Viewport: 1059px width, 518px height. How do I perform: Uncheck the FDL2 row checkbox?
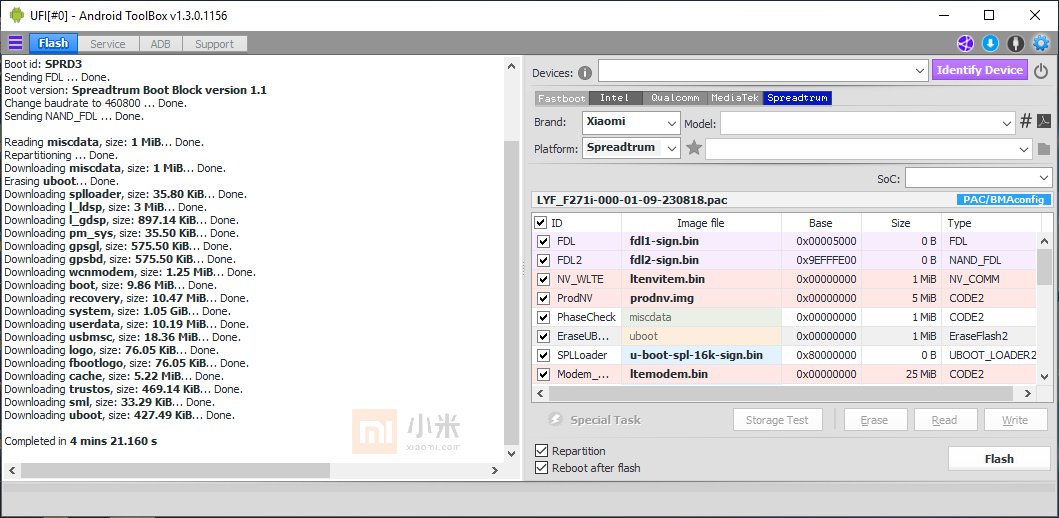pos(542,260)
